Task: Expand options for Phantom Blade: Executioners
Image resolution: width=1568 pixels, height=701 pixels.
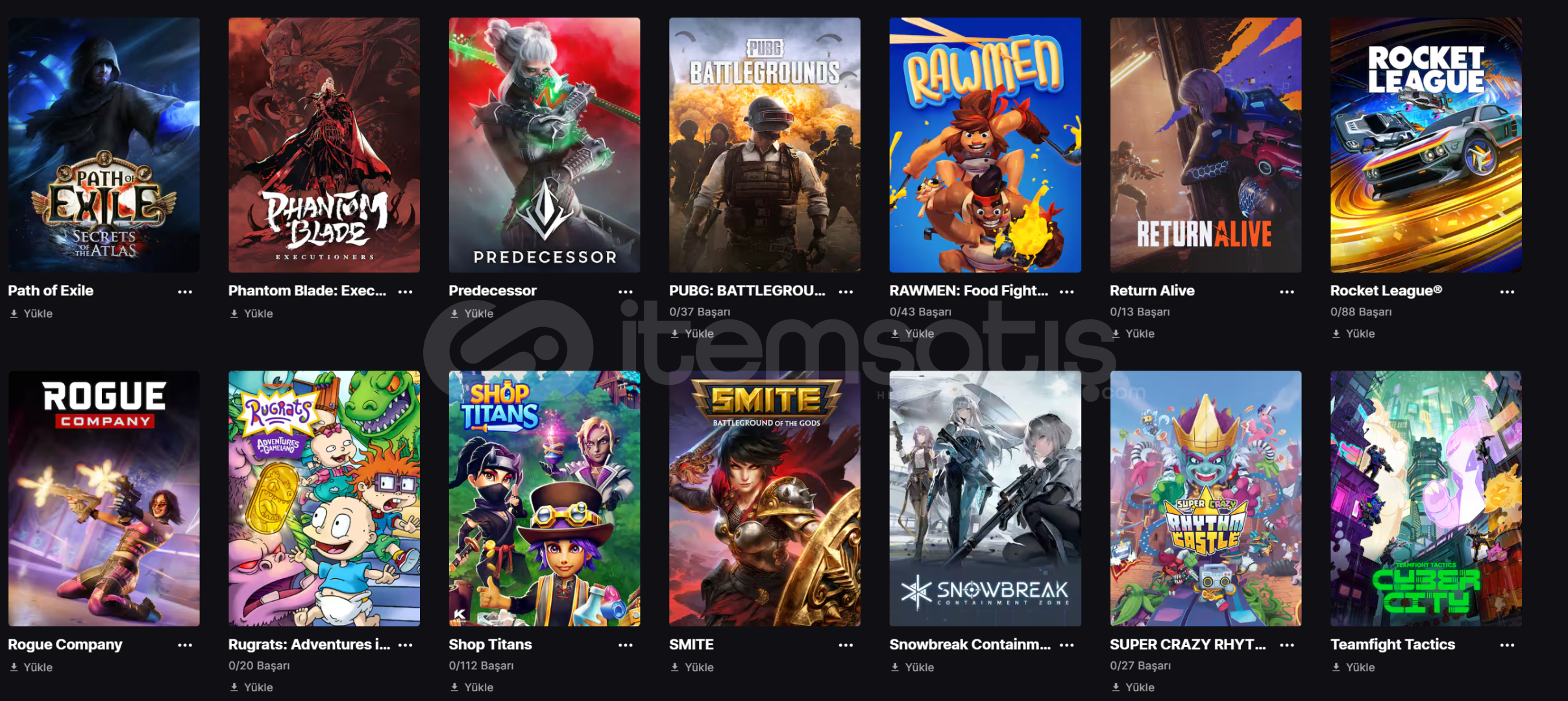Action: [x=406, y=292]
